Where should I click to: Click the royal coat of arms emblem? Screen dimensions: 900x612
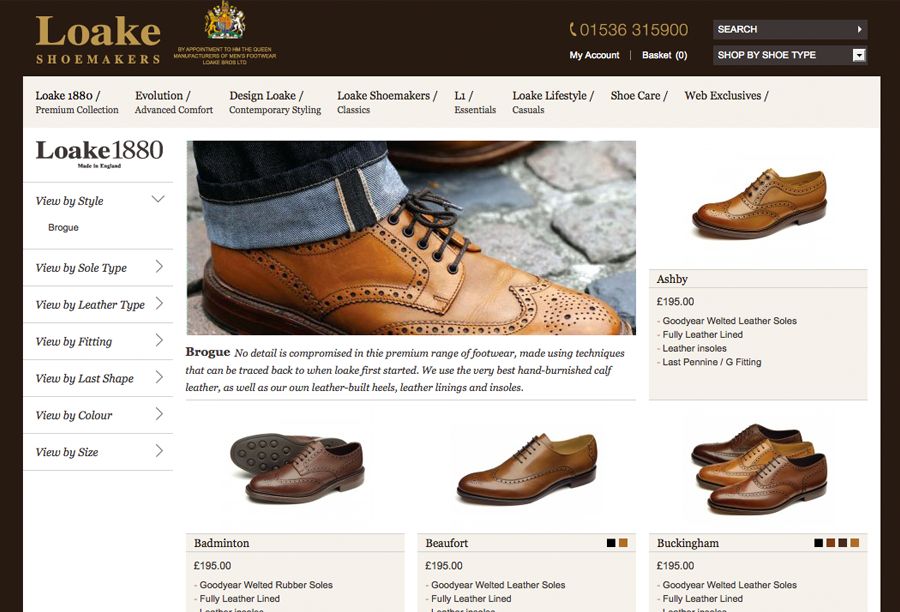(225, 20)
